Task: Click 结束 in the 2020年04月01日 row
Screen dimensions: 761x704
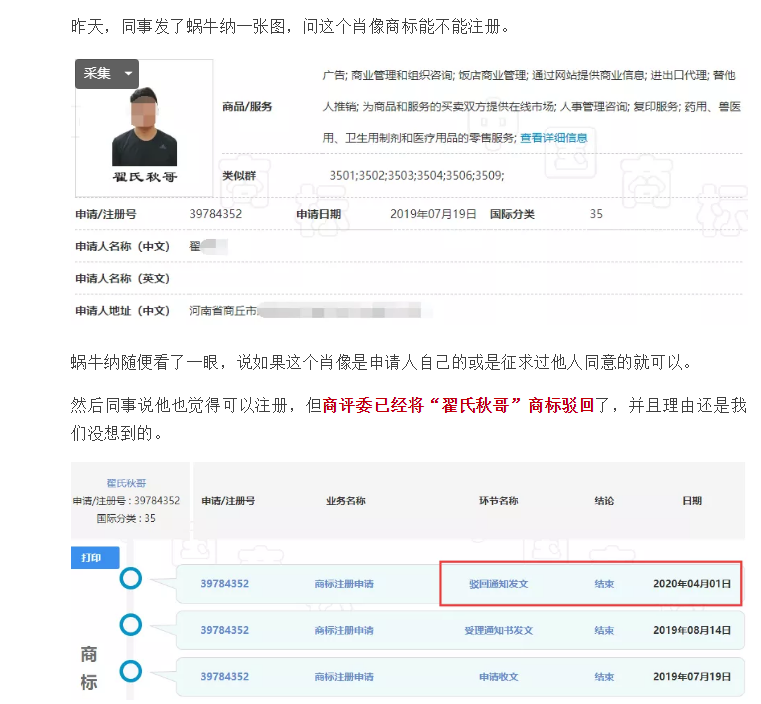Action: coord(604,584)
